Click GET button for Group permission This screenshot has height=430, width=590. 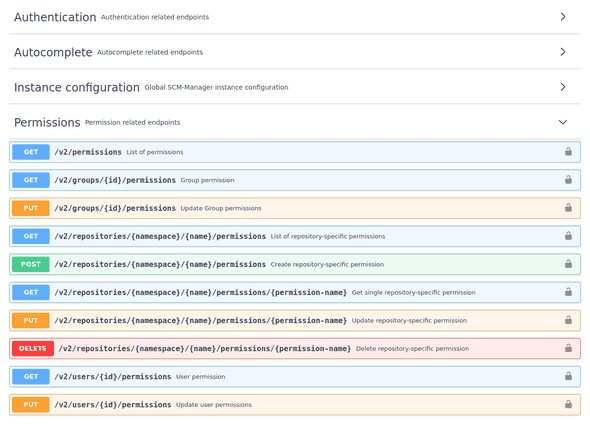point(31,180)
